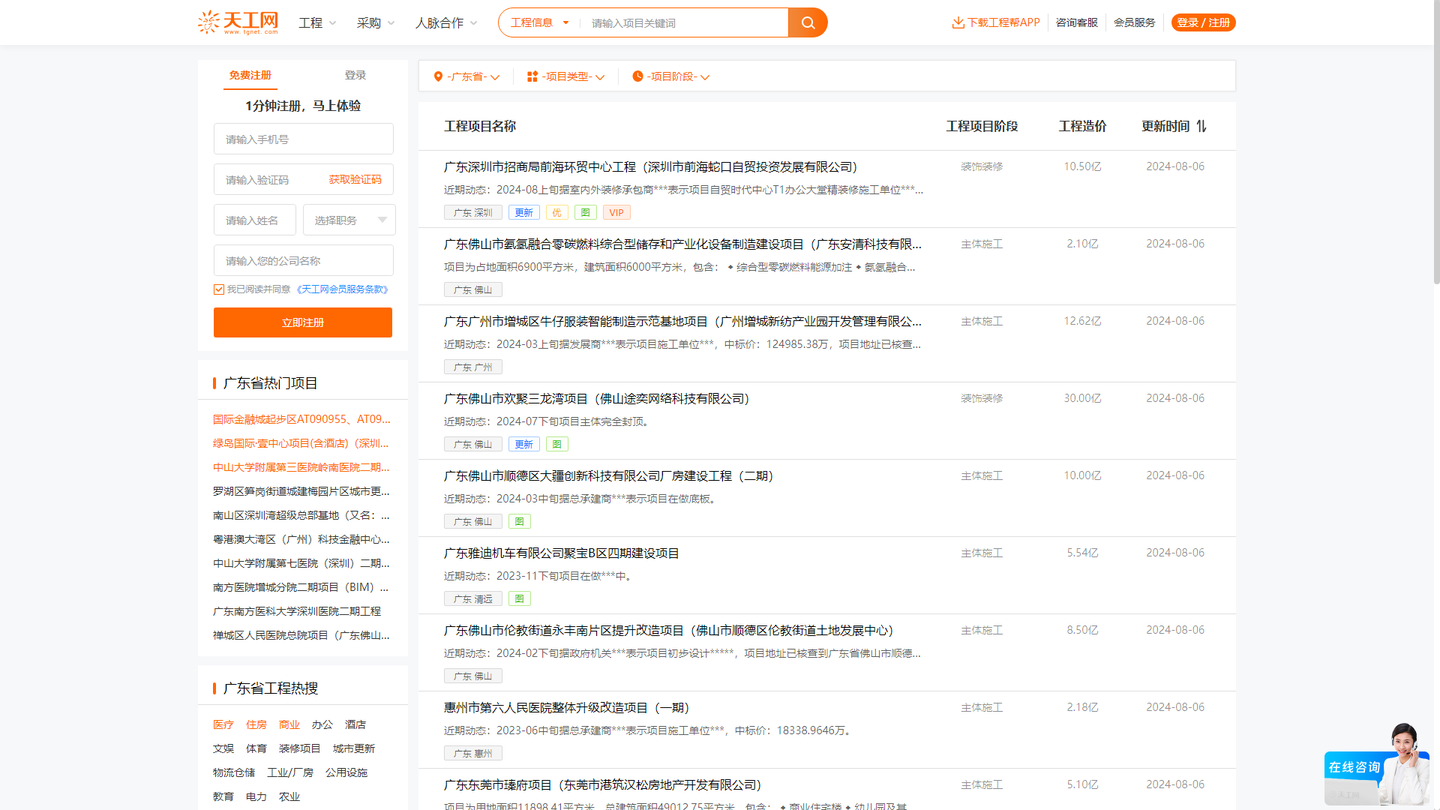The image size is (1440, 810).
Task: Click the 更新时间 column header
Action: tap(1166, 126)
